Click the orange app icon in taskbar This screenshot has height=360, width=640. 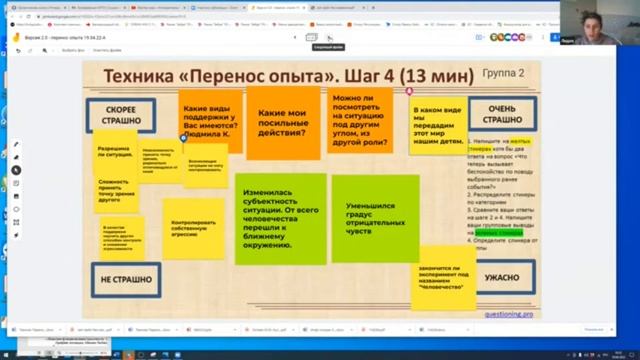tap(129, 355)
